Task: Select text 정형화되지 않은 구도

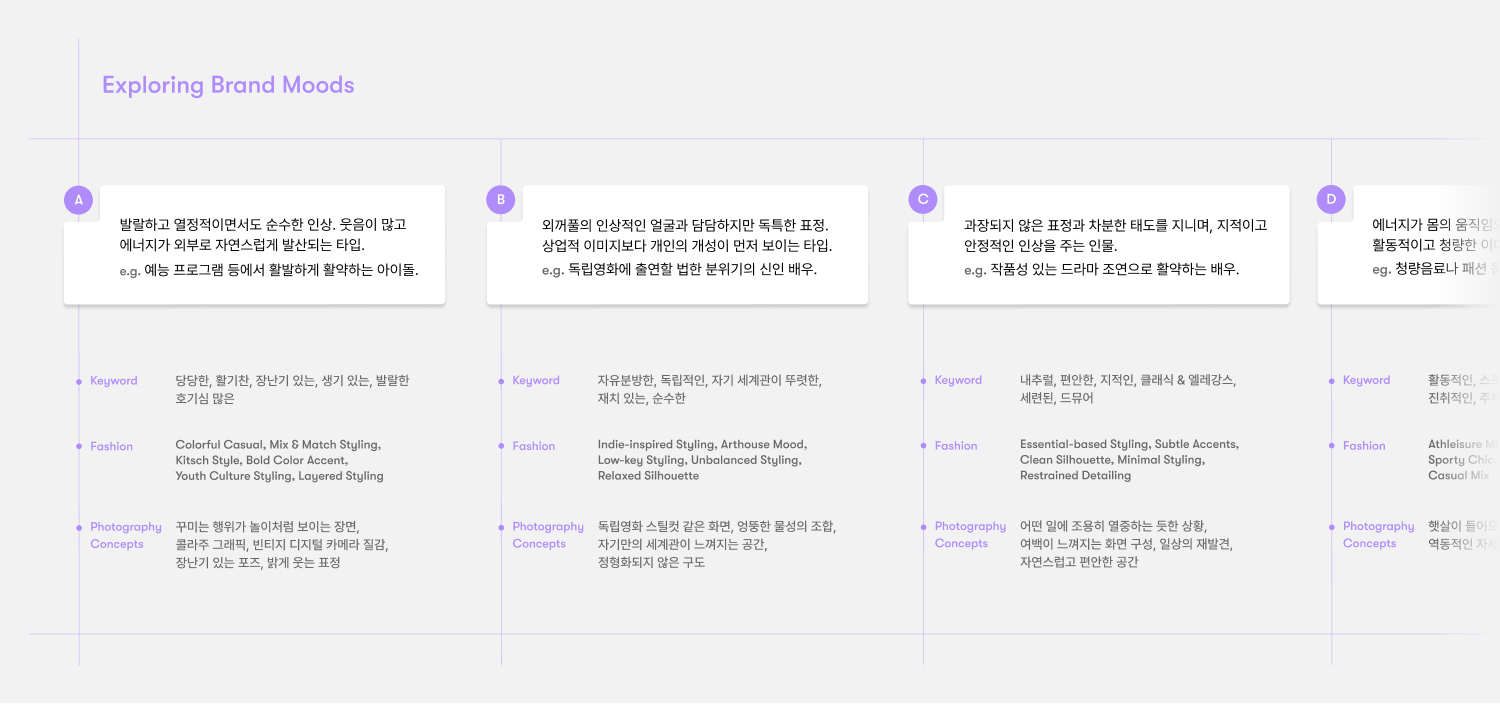Action: (x=651, y=562)
